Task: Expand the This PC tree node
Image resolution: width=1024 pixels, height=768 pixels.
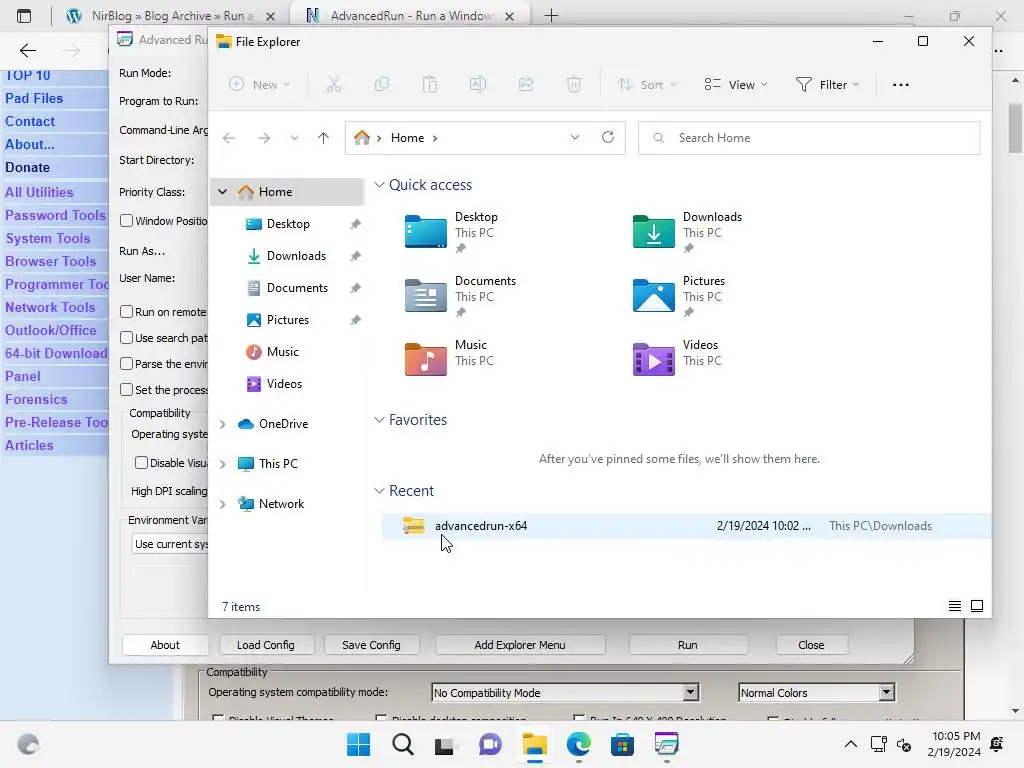Action: (x=223, y=464)
